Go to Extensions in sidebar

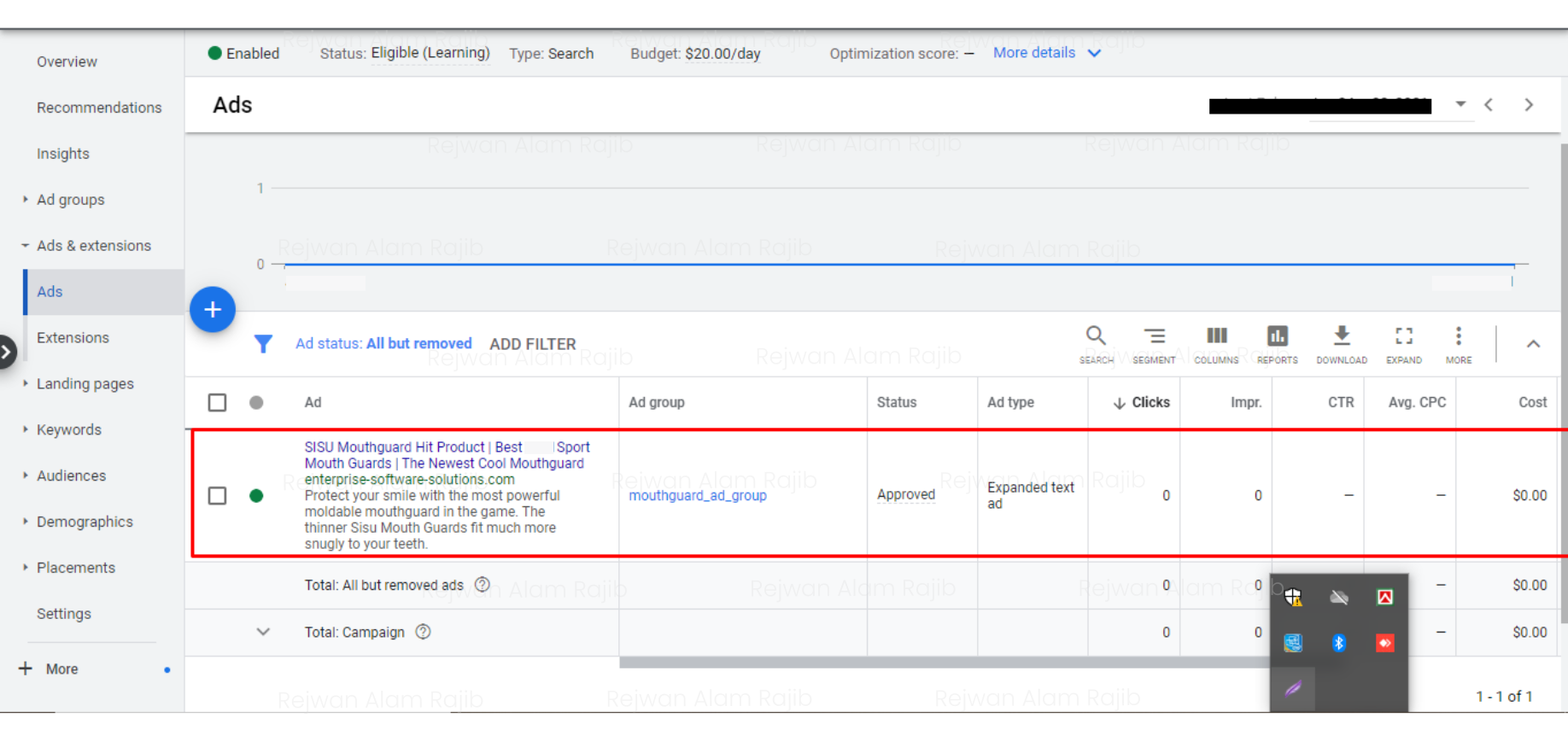point(73,338)
